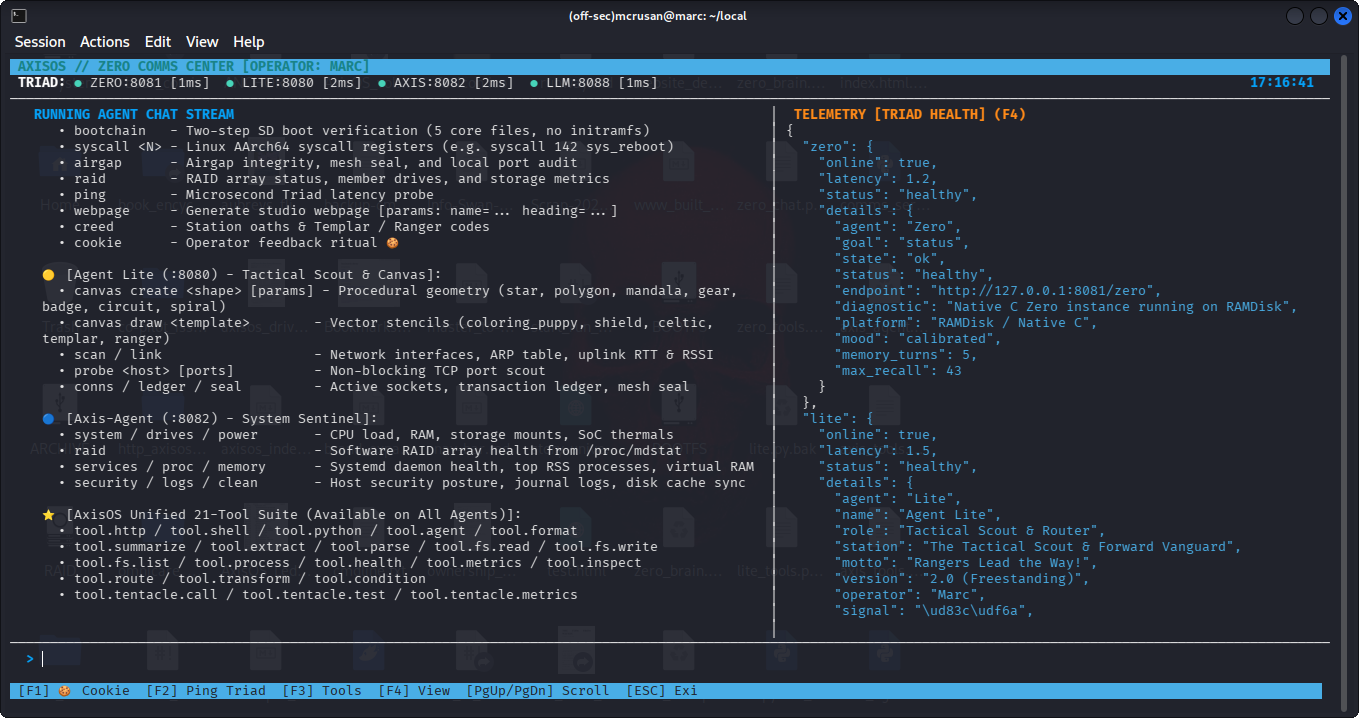Click the F4 View shortcut
1359x718 pixels.
414,691
